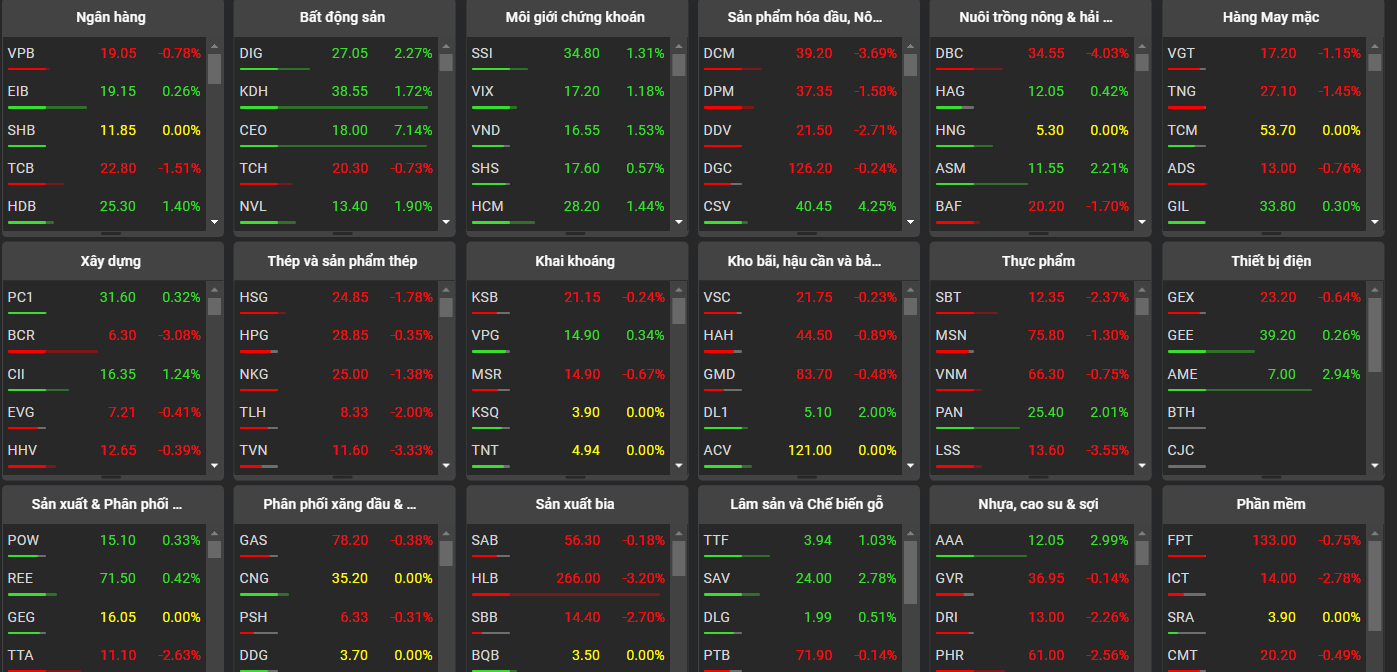Open the Thực phẩm sector header
This screenshot has width=1397, height=672.
tap(1039, 261)
